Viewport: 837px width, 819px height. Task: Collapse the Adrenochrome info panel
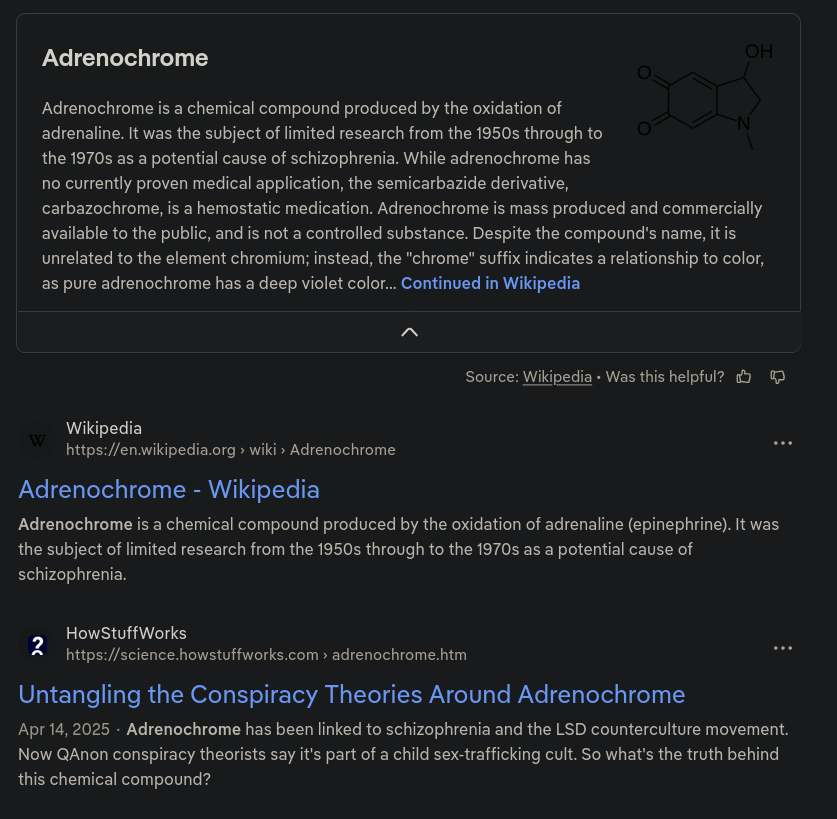coord(409,332)
